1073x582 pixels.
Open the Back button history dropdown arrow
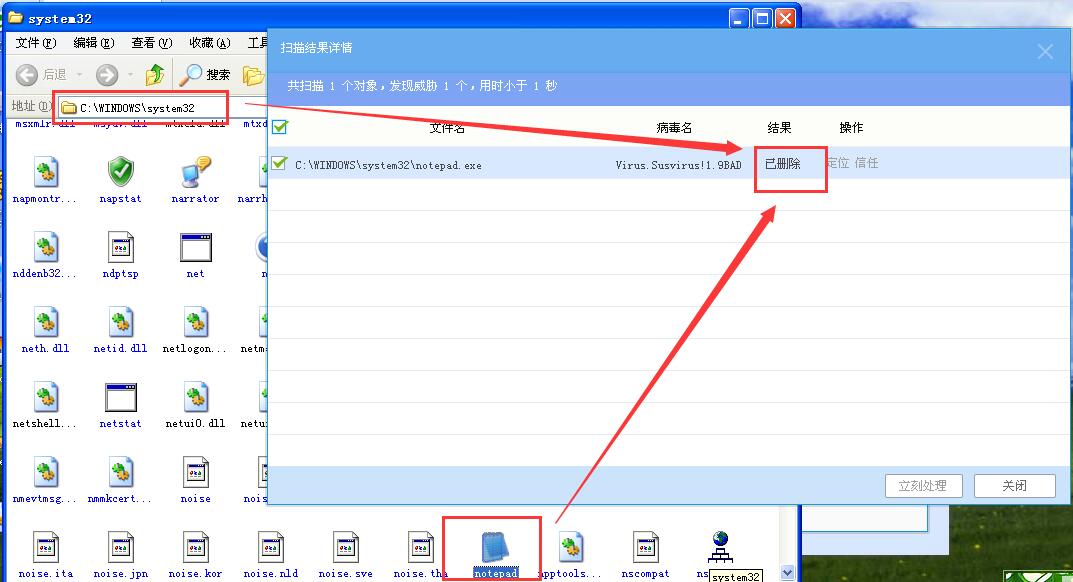(x=79, y=75)
